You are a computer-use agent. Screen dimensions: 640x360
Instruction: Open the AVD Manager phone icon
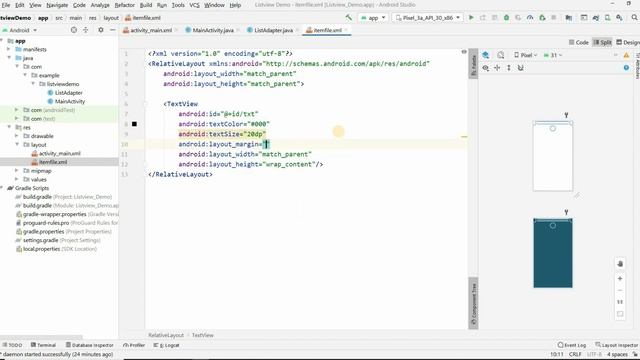pyautogui.click(x=607, y=18)
